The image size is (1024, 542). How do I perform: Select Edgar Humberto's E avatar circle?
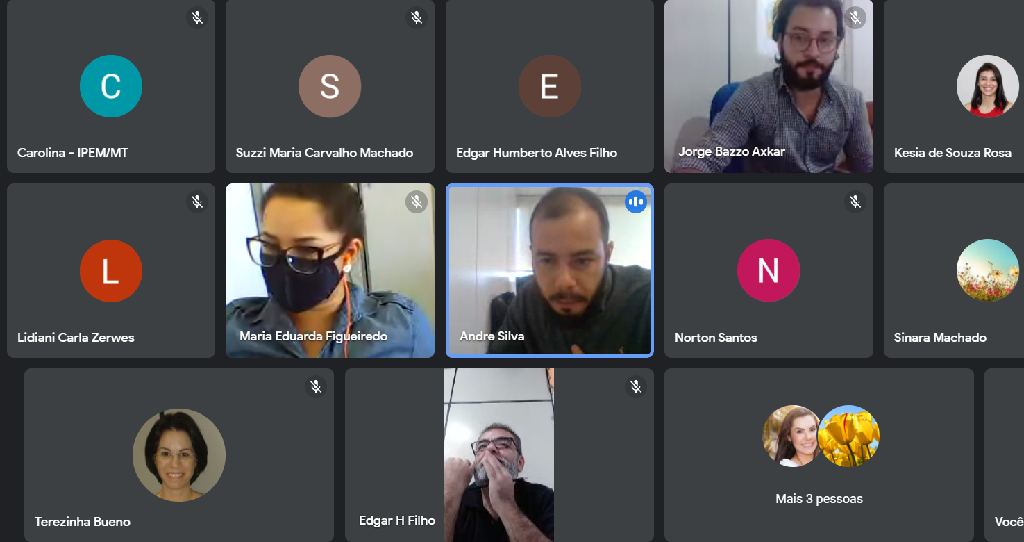549,86
